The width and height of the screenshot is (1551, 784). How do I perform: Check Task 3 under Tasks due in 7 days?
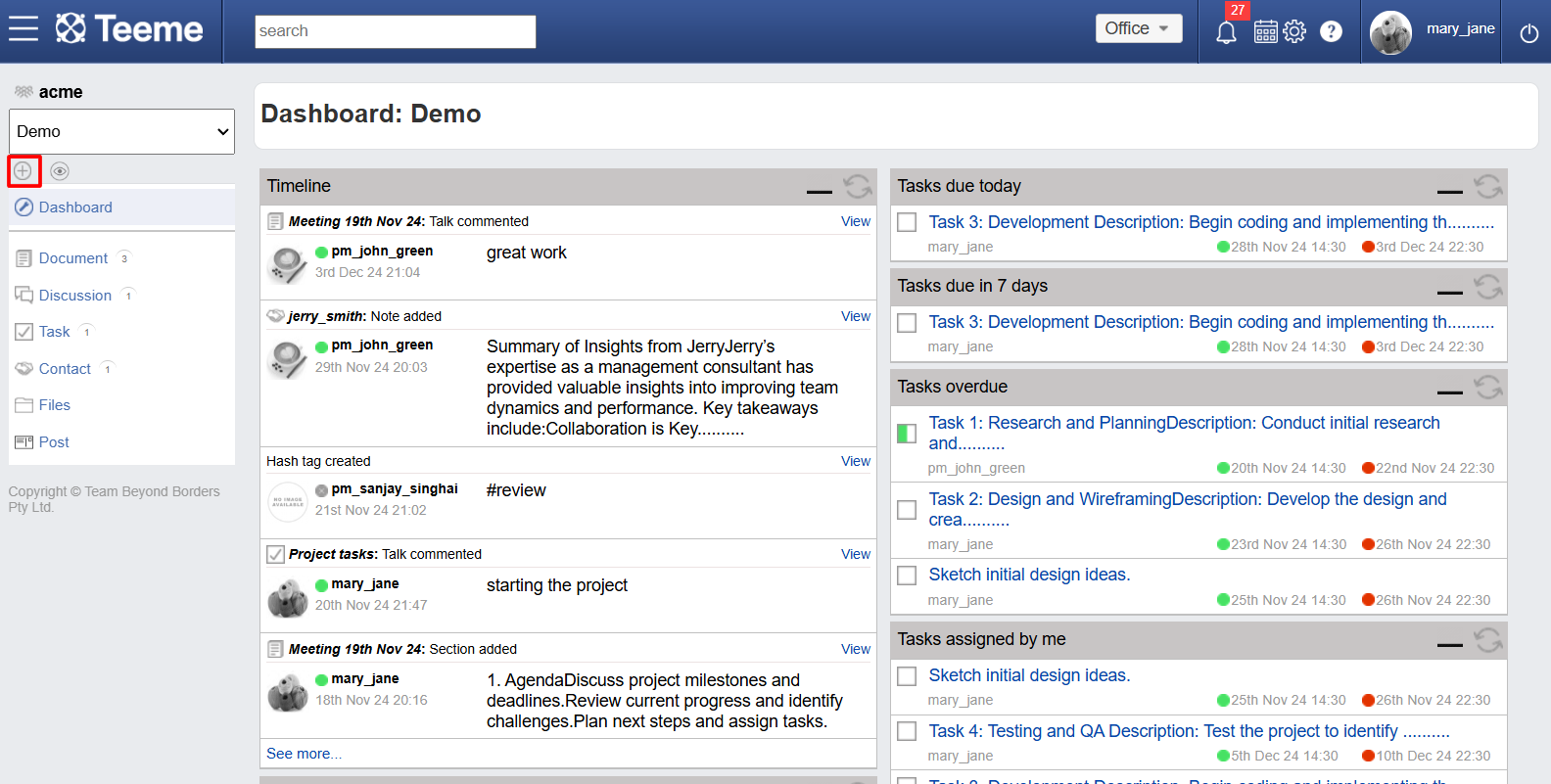pyautogui.click(x=908, y=323)
